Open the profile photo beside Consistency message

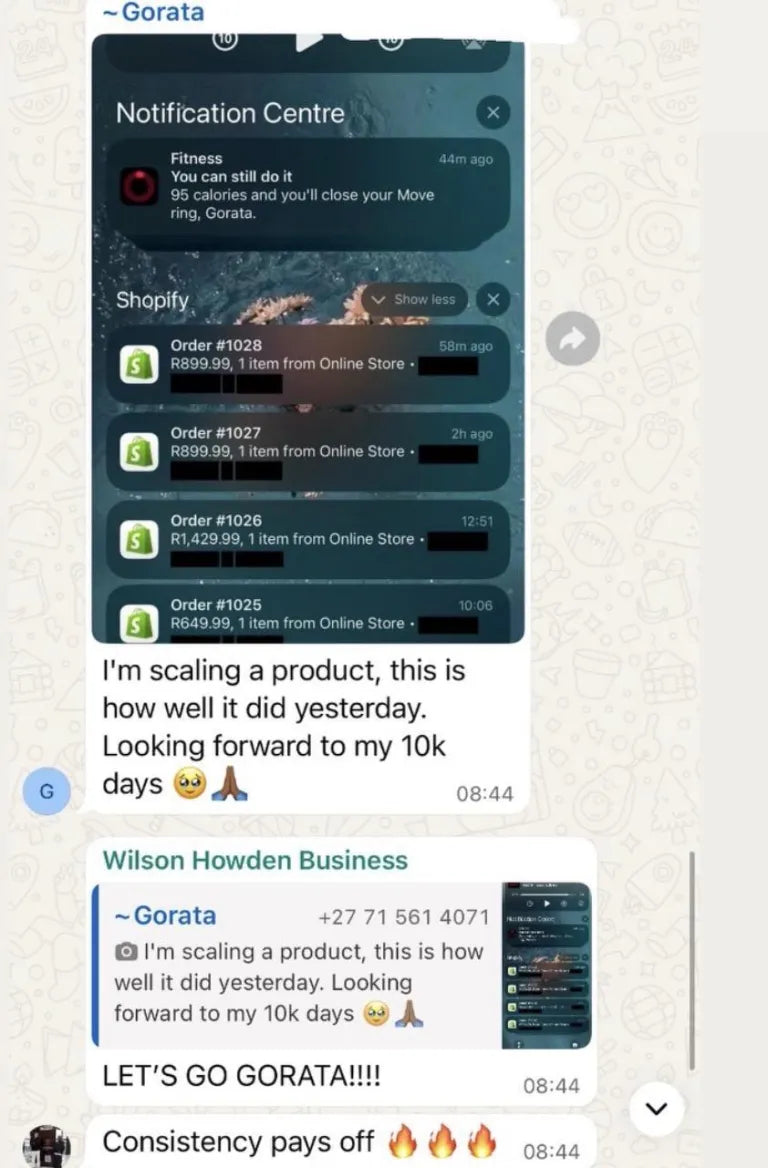point(46,1147)
